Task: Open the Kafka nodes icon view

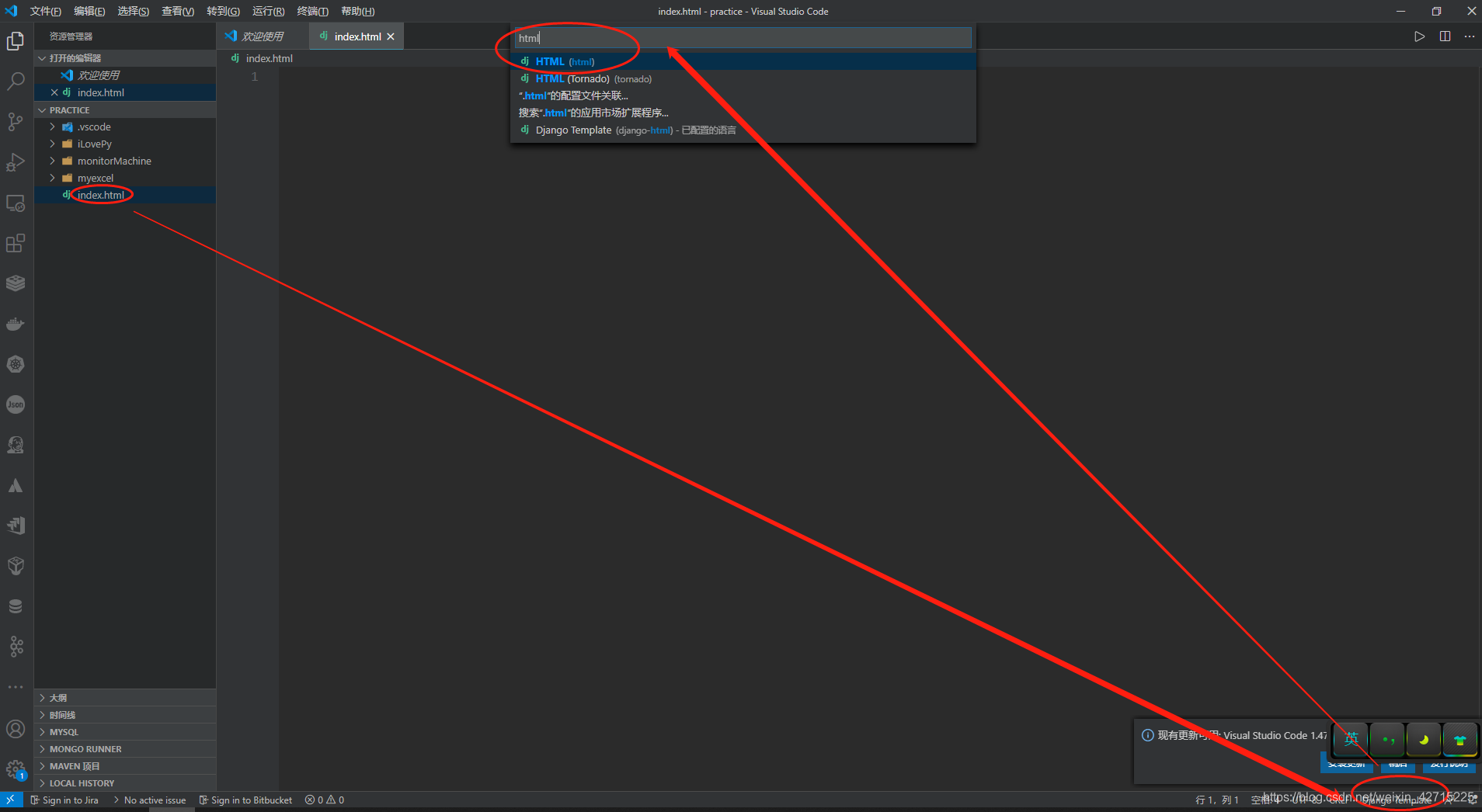Action: click(x=16, y=647)
